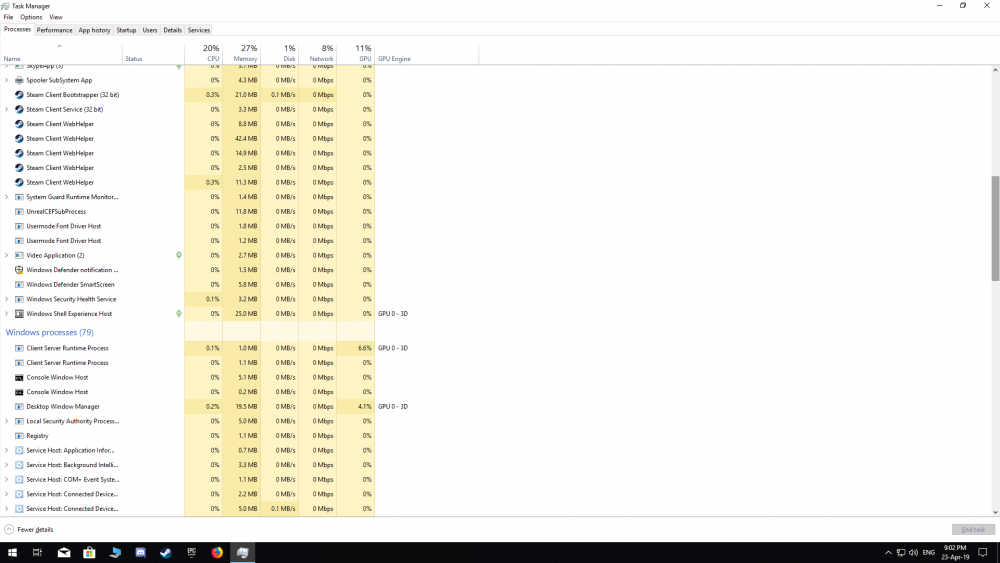This screenshot has height=563, width=1000.
Task: Expand Service Host: COM+ Event Syste... row
Action: click(x=6, y=479)
